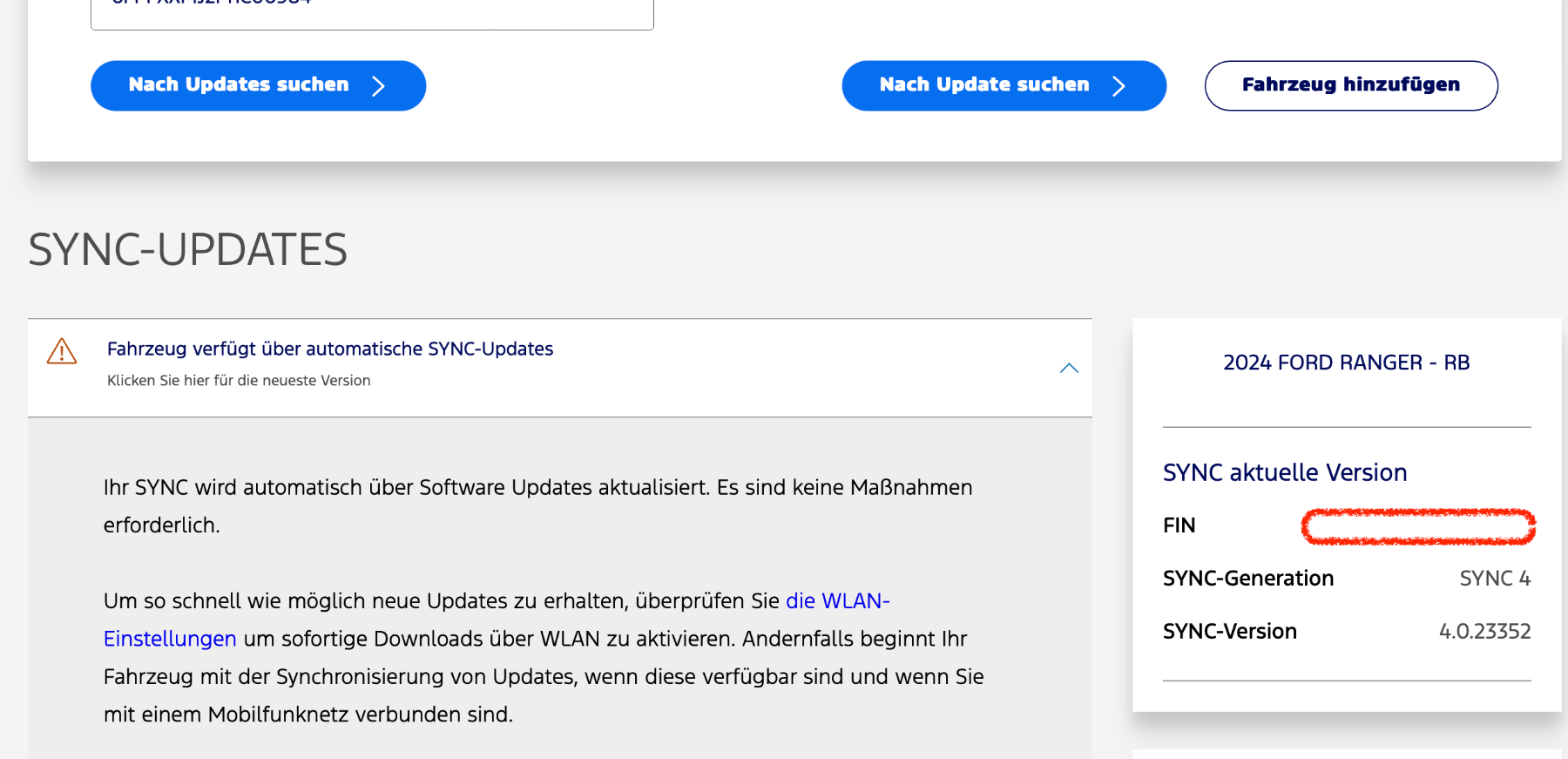Click the SYNC-Version label
1568x759 pixels.
click(1230, 632)
